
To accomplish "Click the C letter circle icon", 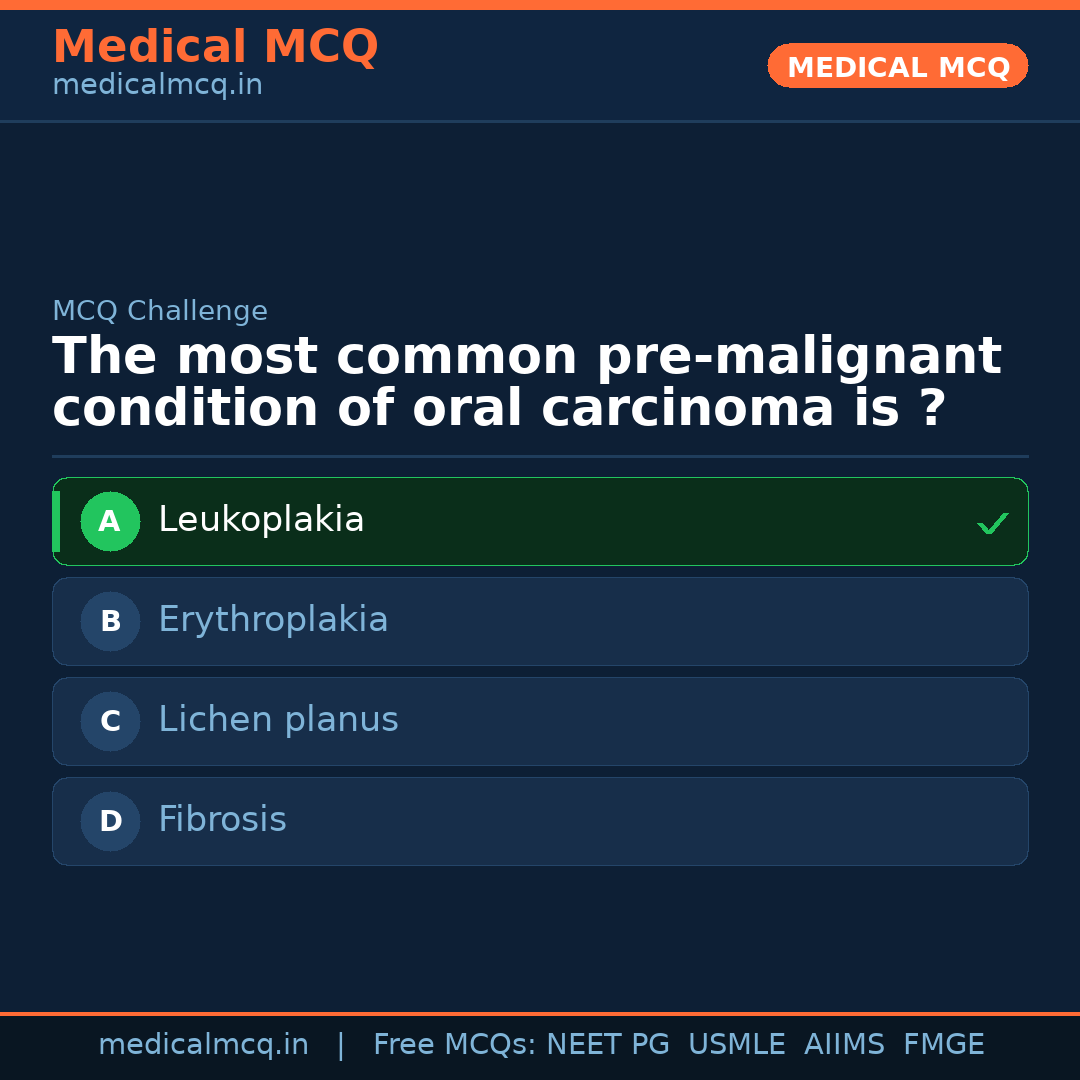I will pos(110,721).
